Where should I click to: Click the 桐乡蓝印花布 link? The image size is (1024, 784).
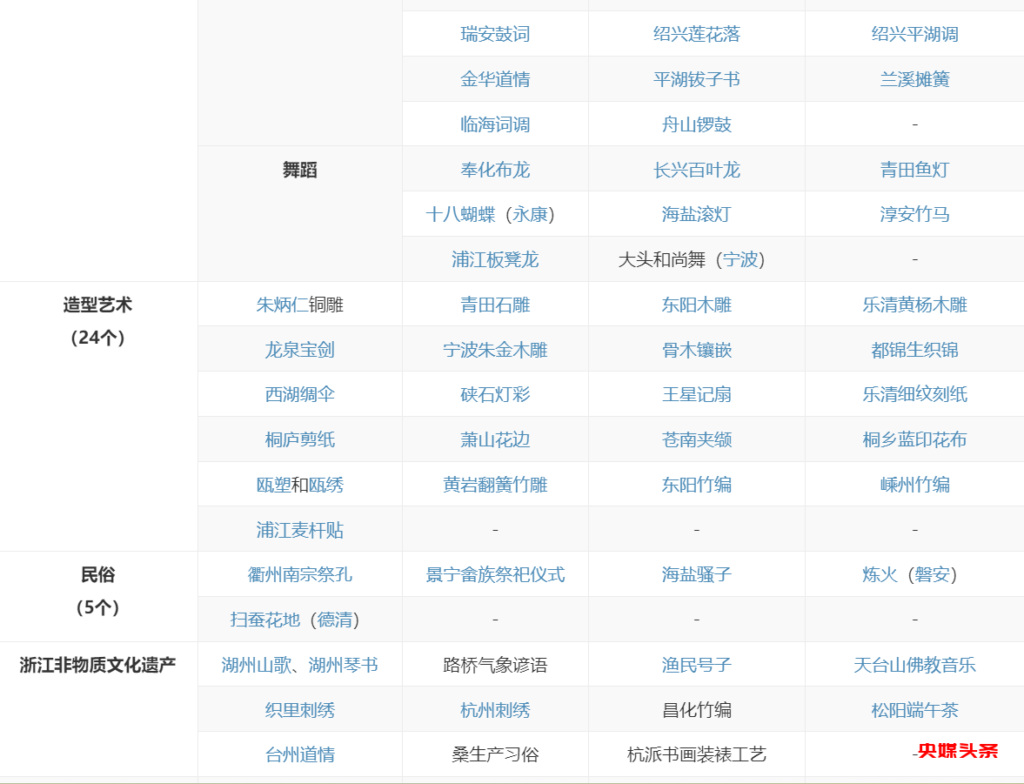tap(913, 439)
